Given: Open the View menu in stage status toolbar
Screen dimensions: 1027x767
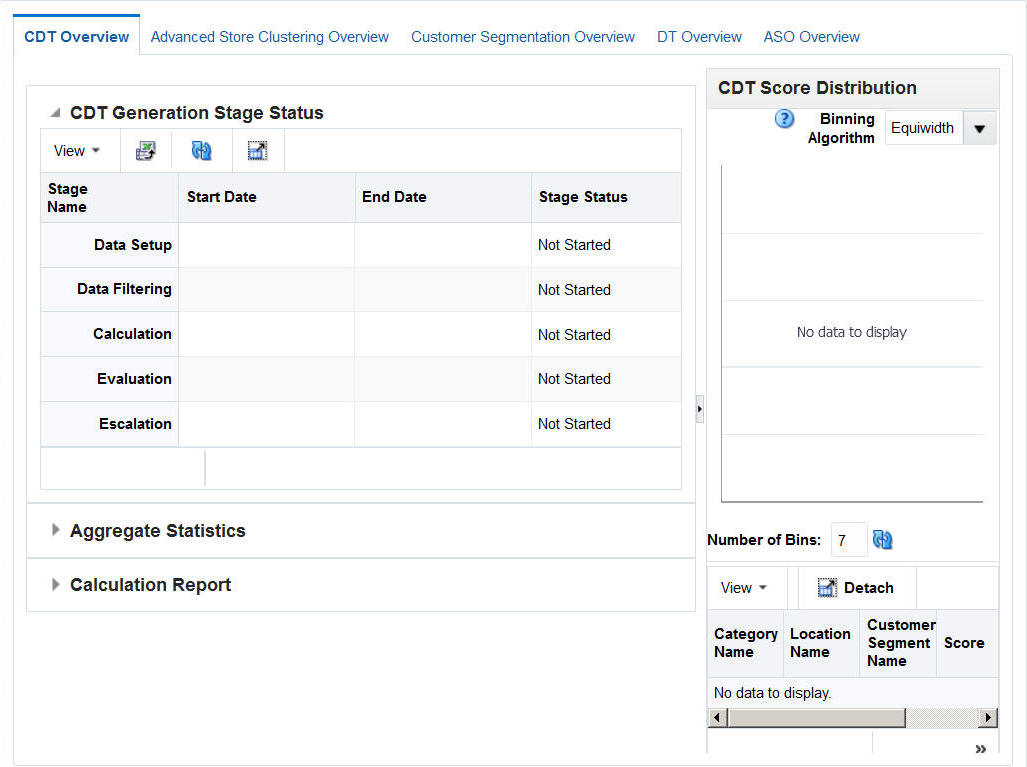Looking at the screenshot, I should tap(77, 151).
